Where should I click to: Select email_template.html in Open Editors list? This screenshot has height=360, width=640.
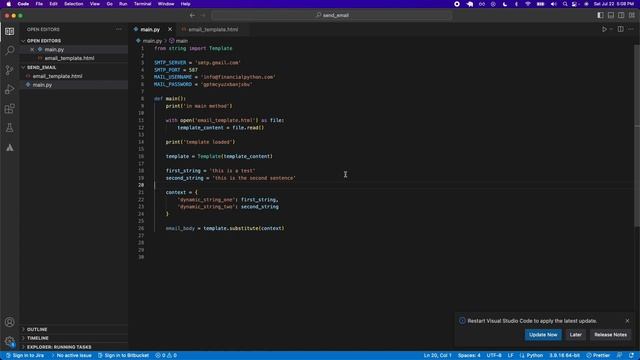[x=69, y=58]
